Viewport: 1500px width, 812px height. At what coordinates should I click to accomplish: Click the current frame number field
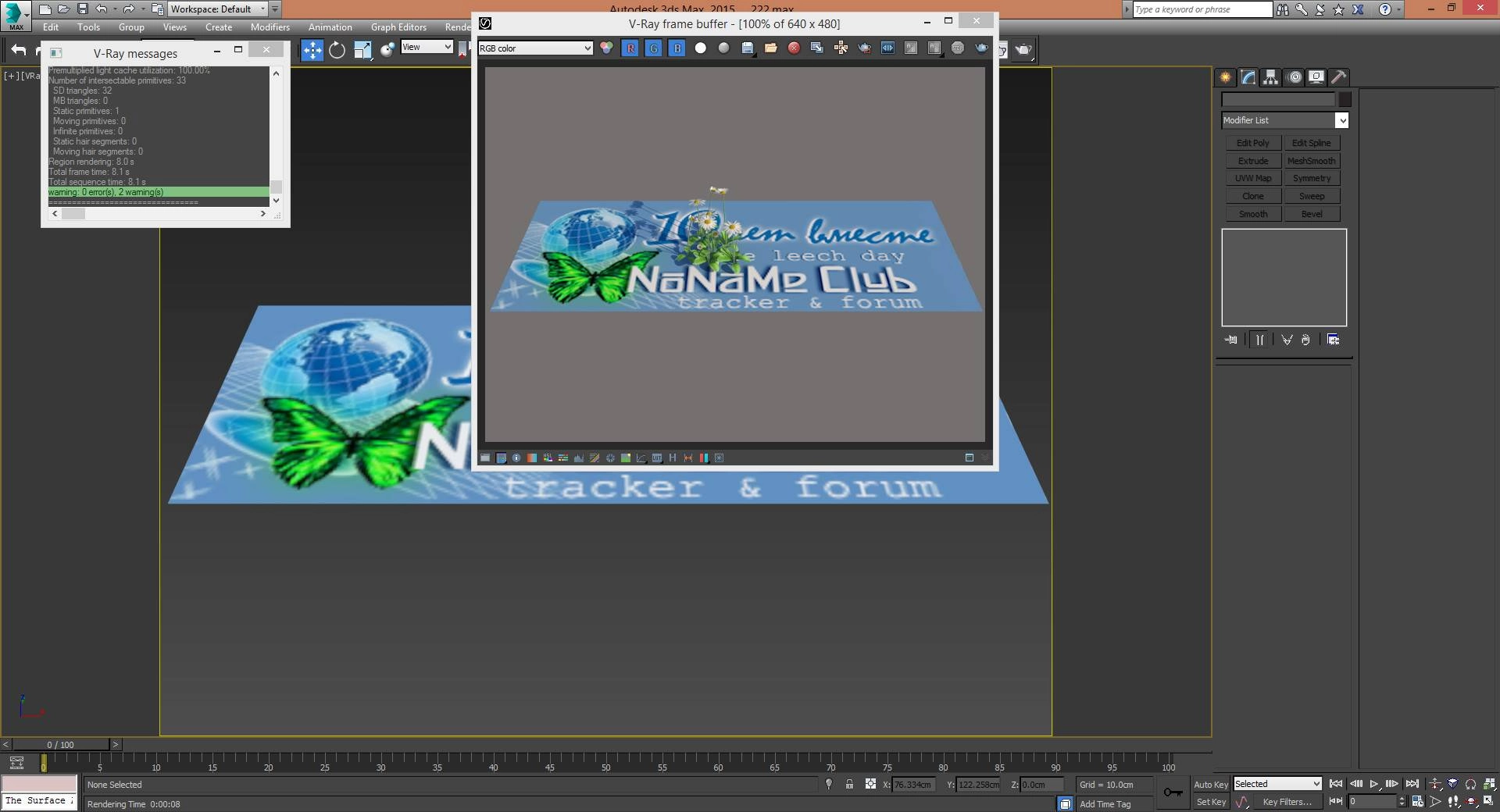tap(1372, 801)
